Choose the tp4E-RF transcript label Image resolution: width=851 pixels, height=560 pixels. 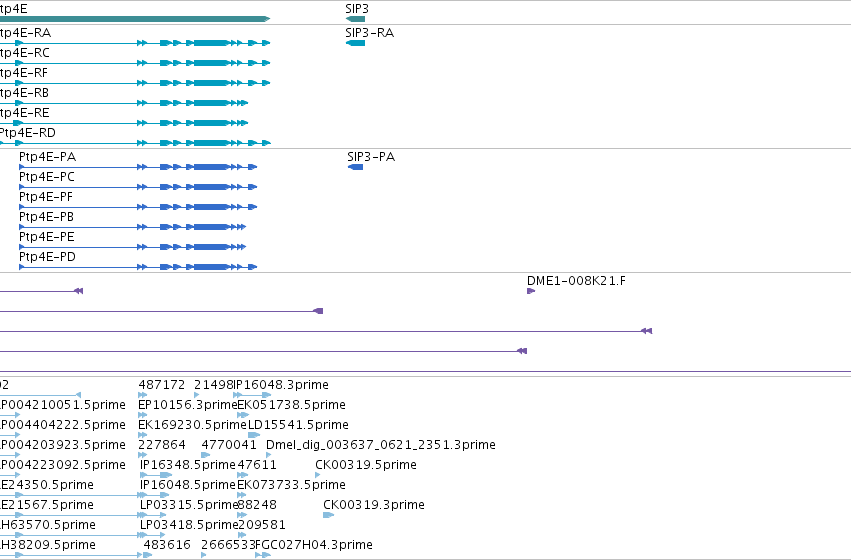pyautogui.click(x=24, y=73)
